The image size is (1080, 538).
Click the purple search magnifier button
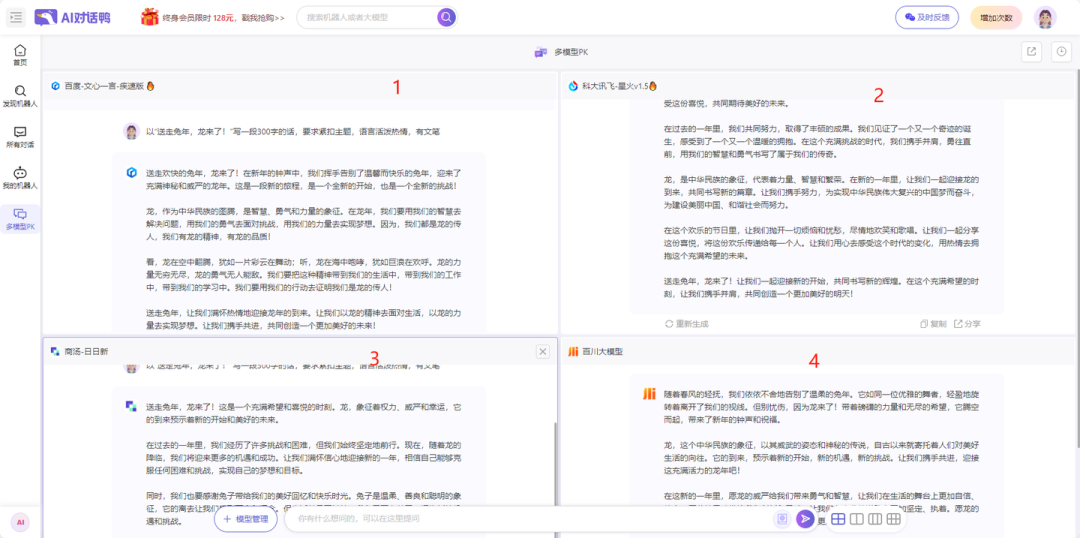point(446,17)
